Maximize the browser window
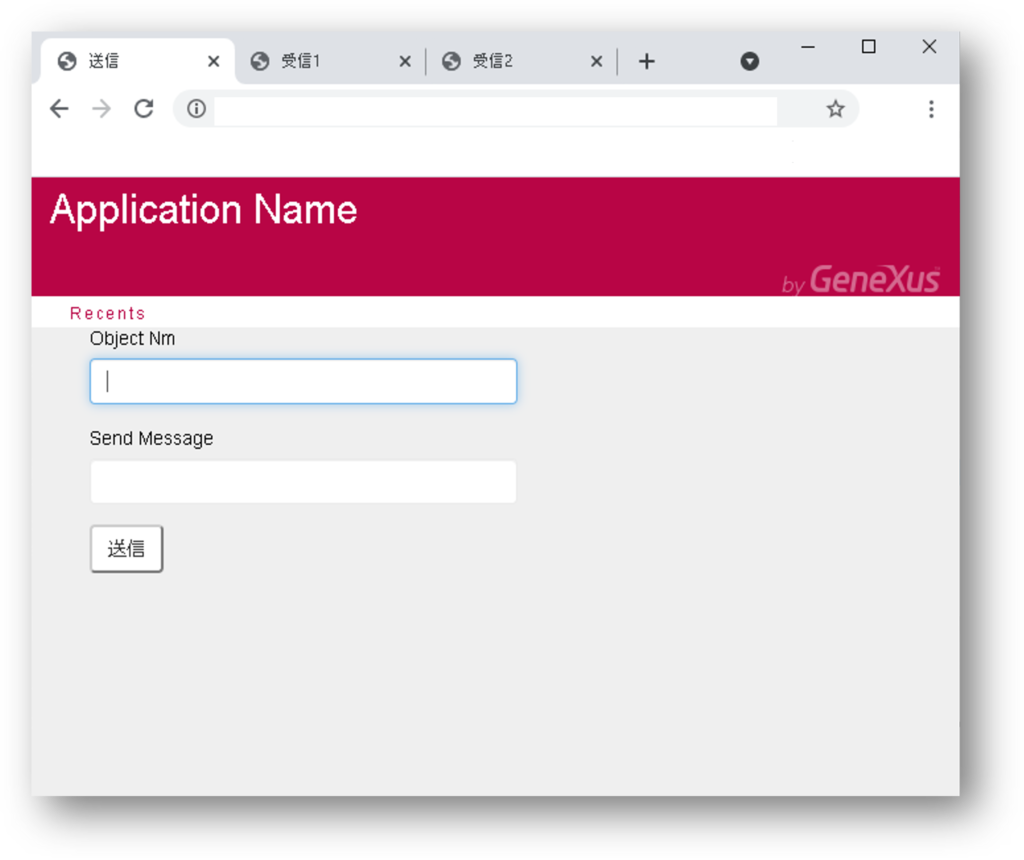This screenshot has width=1024, height=860. pyautogui.click(x=869, y=47)
